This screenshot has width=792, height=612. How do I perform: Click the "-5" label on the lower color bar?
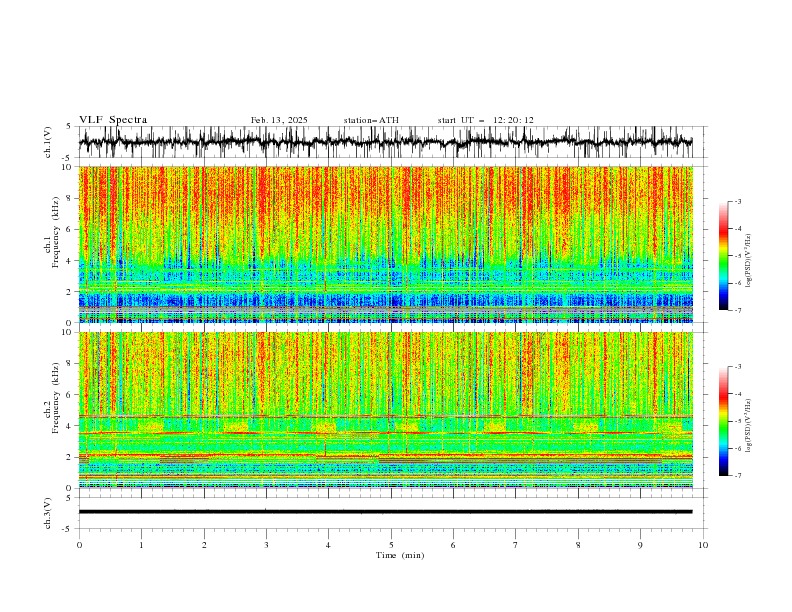(x=738, y=421)
